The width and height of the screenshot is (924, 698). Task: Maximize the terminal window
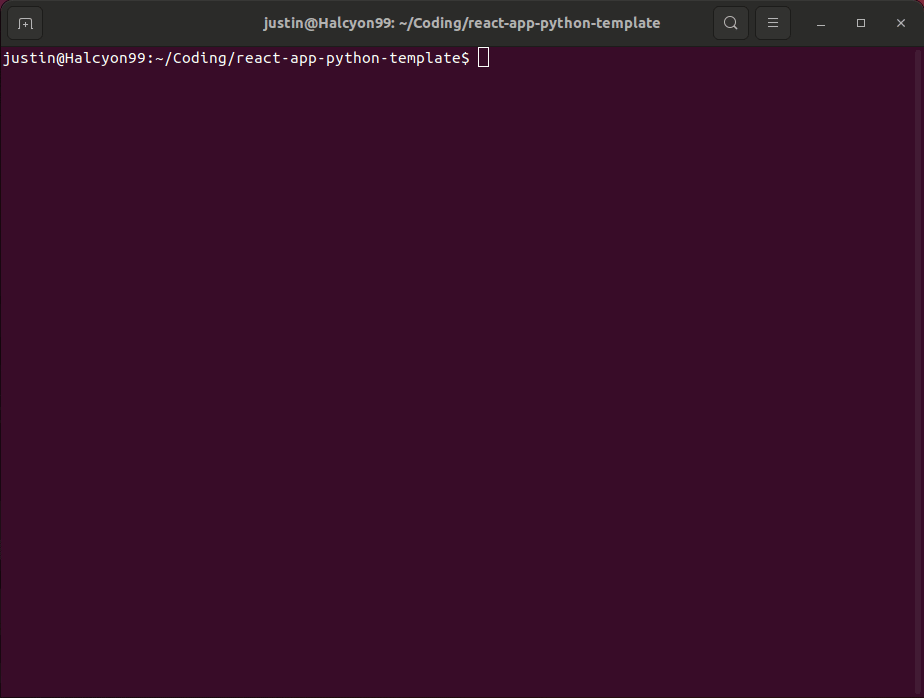pyautogui.click(x=861, y=23)
